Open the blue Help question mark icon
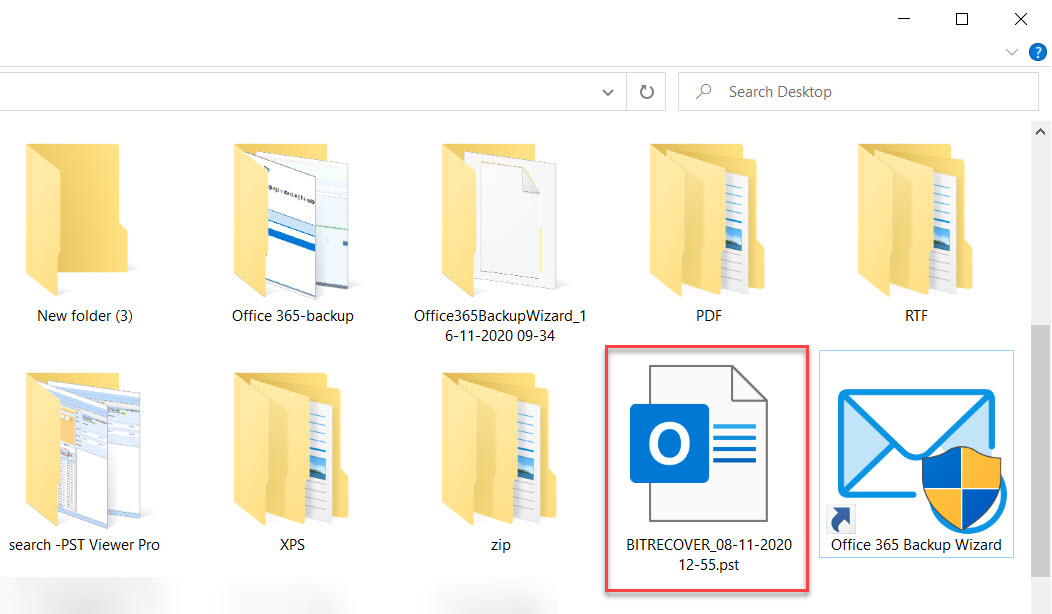1052x614 pixels. [1037, 52]
